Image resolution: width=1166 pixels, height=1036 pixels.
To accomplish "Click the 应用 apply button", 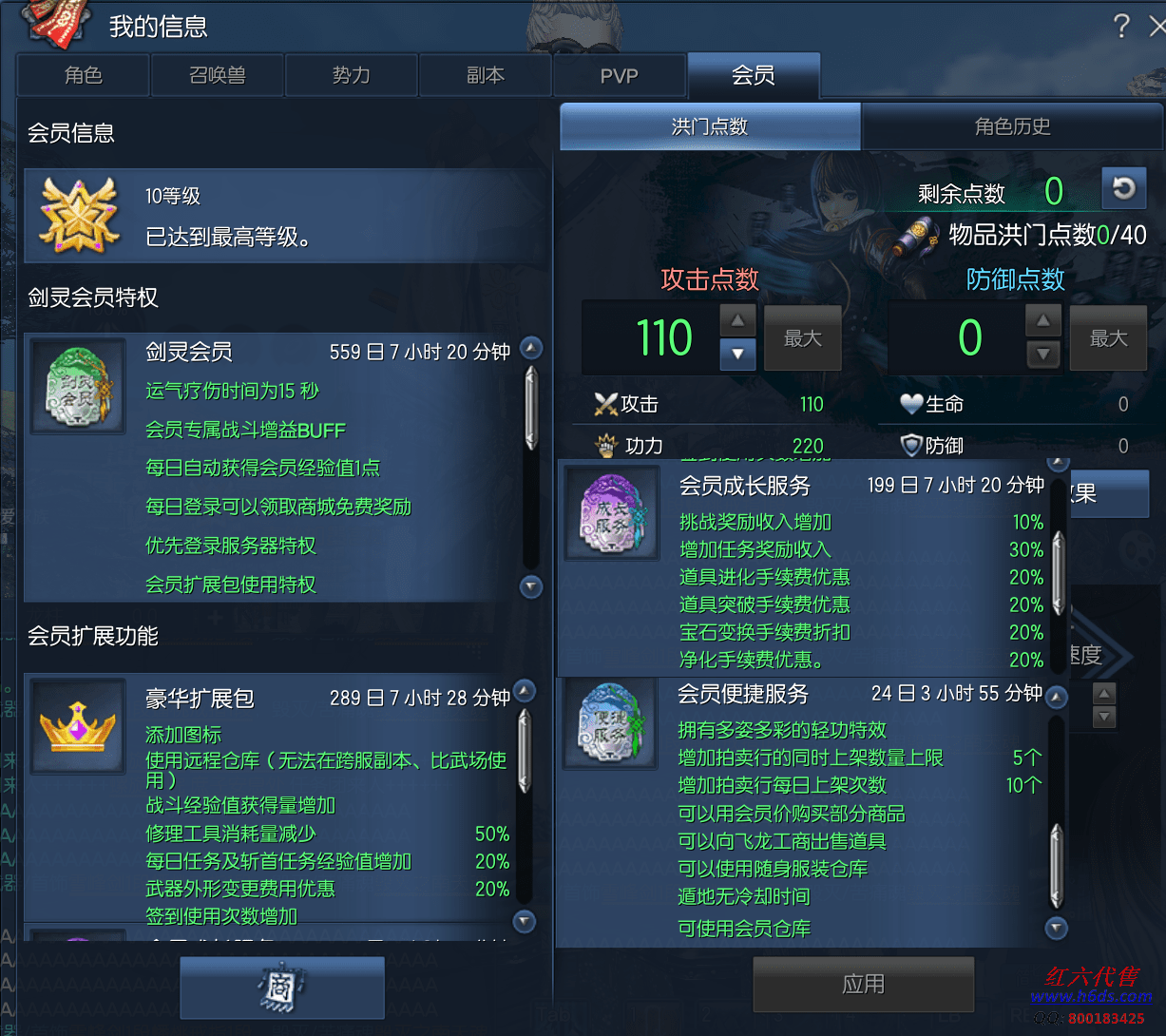I will (864, 984).
